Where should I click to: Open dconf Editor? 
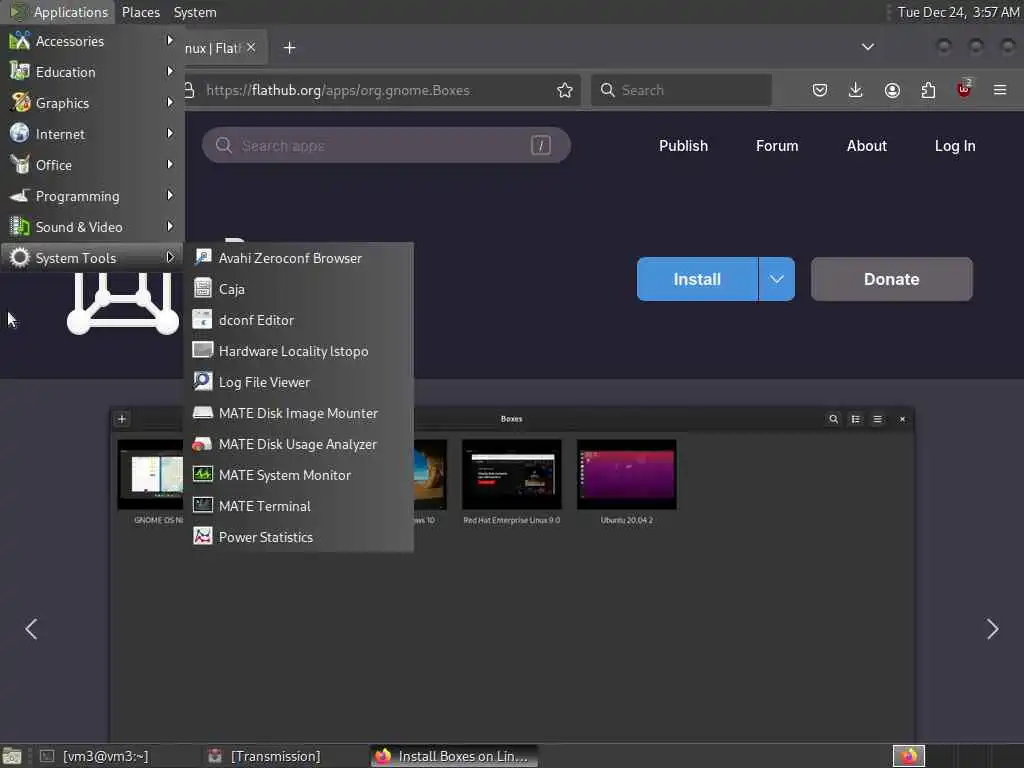pyautogui.click(x=299, y=320)
